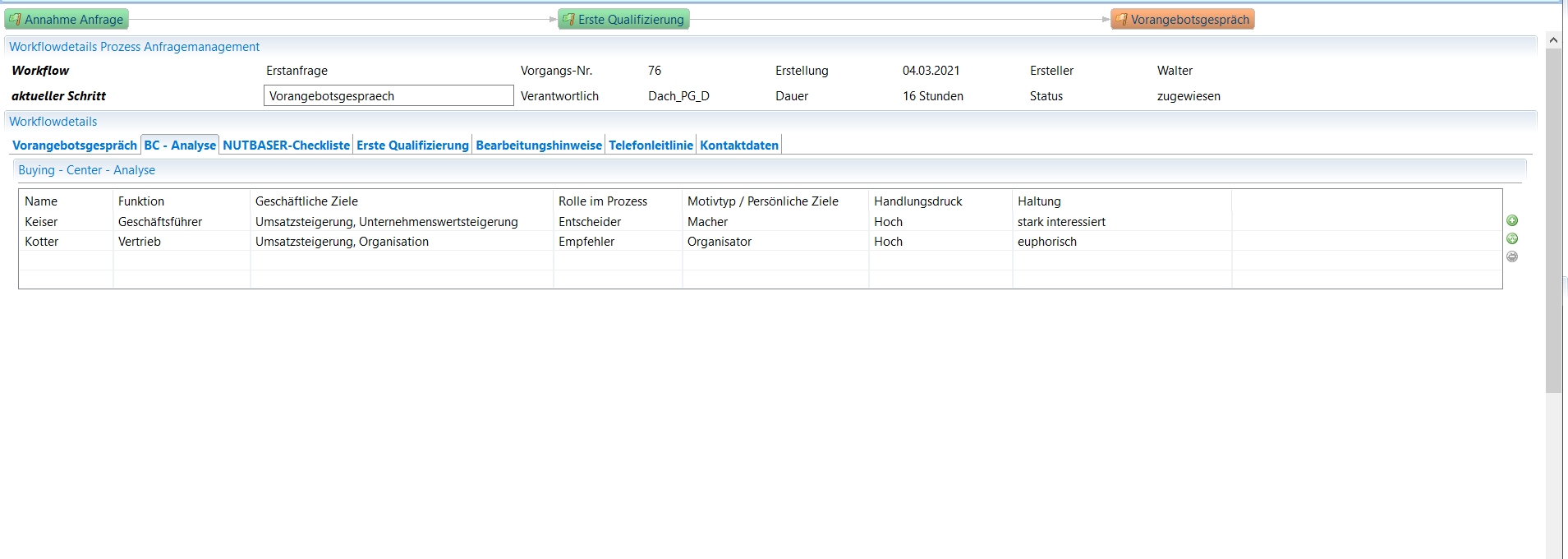Open the orange Vorangebotsgespräch workflow step
Viewport: 1568px width, 559px height.
point(1183,20)
